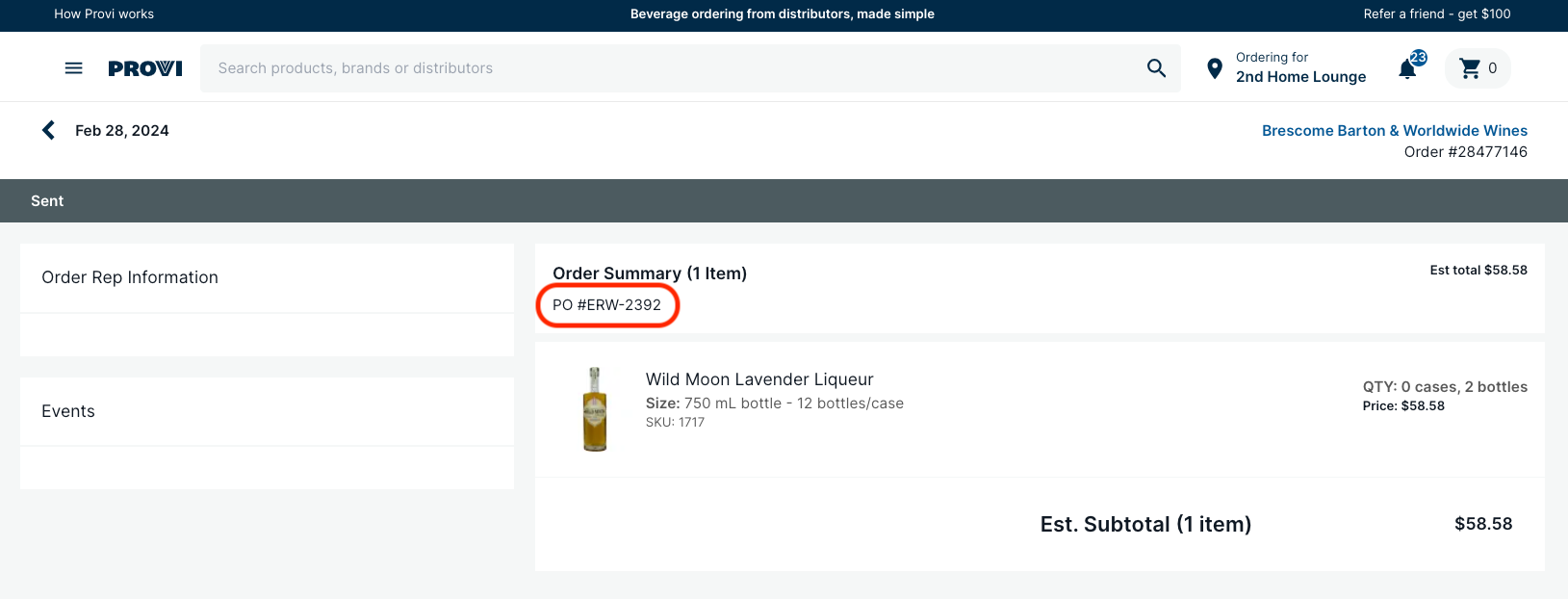Select the Order Rep Information panel
Screen dimensions: 1568x599
click(130, 277)
